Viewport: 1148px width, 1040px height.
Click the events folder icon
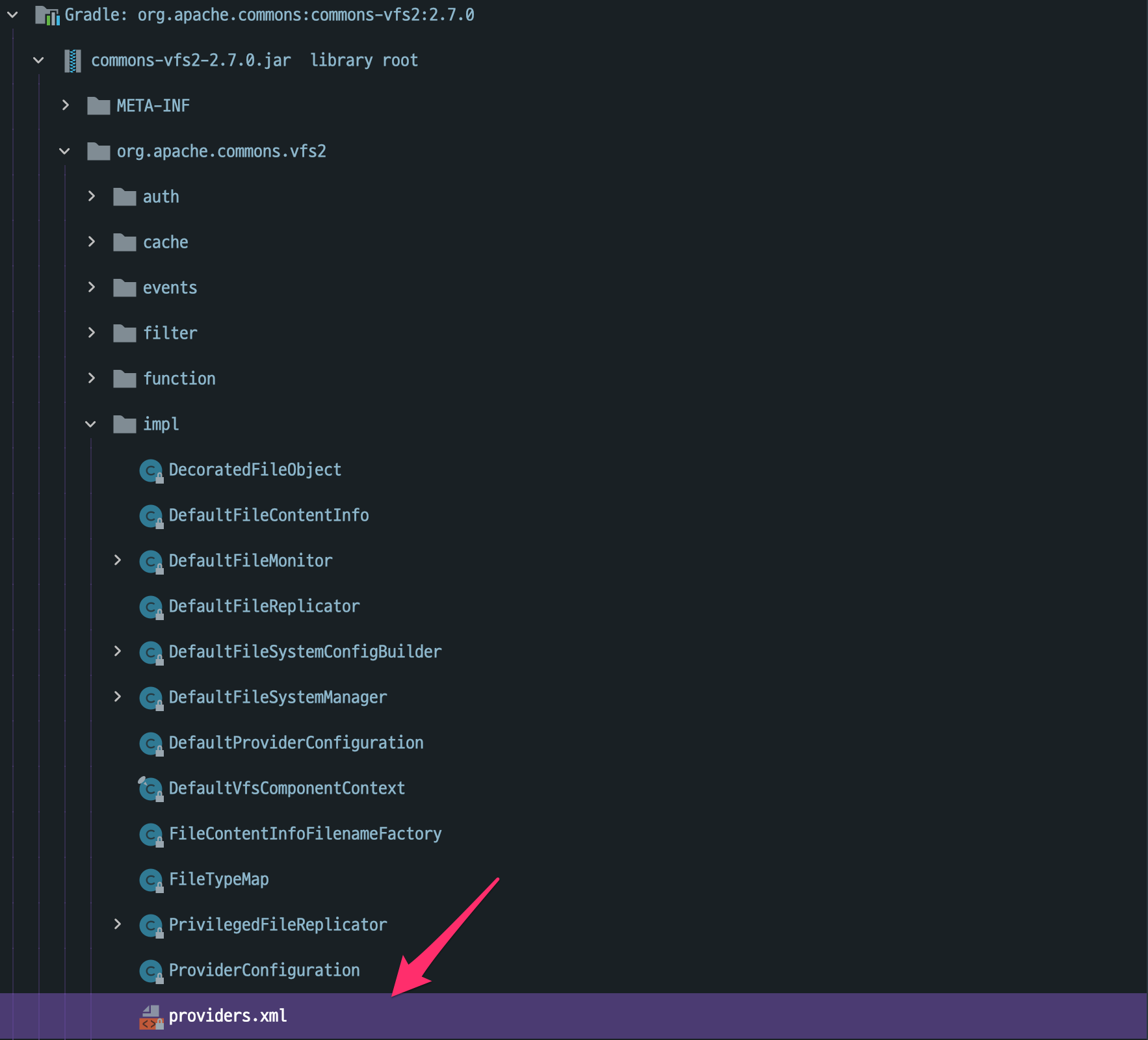pyautogui.click(x=124, y=287)
